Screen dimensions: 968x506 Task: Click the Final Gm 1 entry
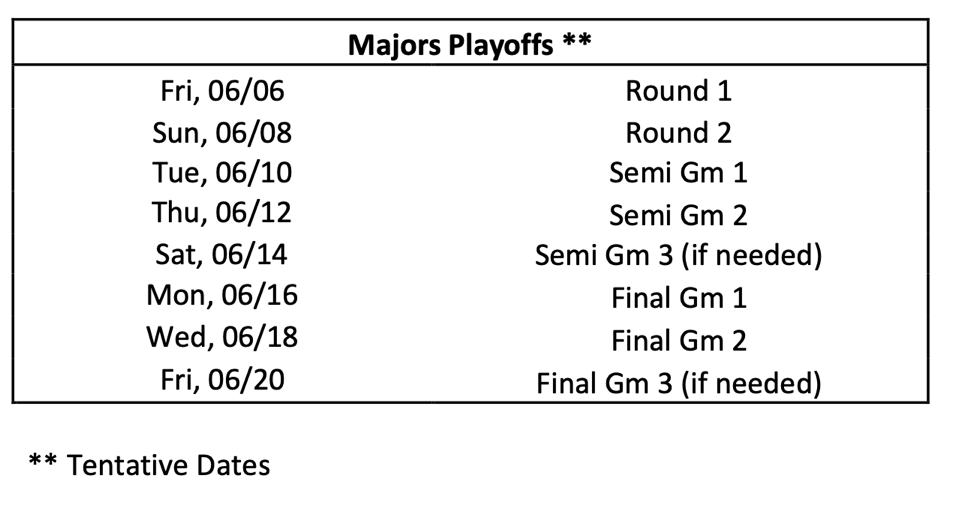click(x=678, y=298)
